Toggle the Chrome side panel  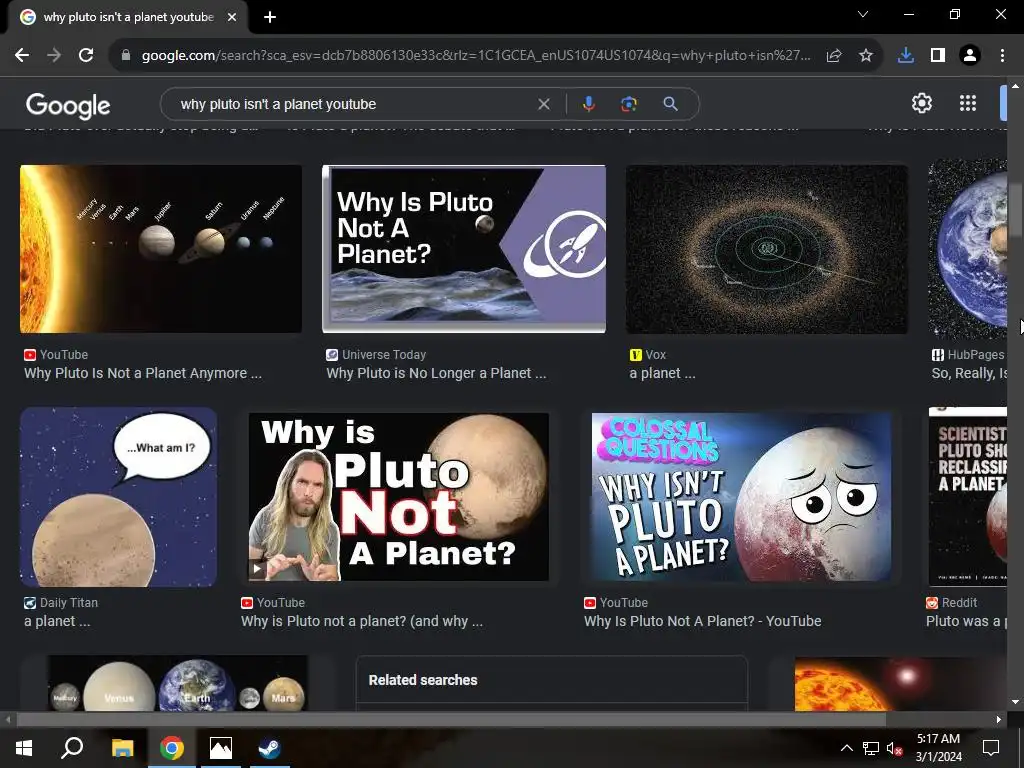click(938, 56)
